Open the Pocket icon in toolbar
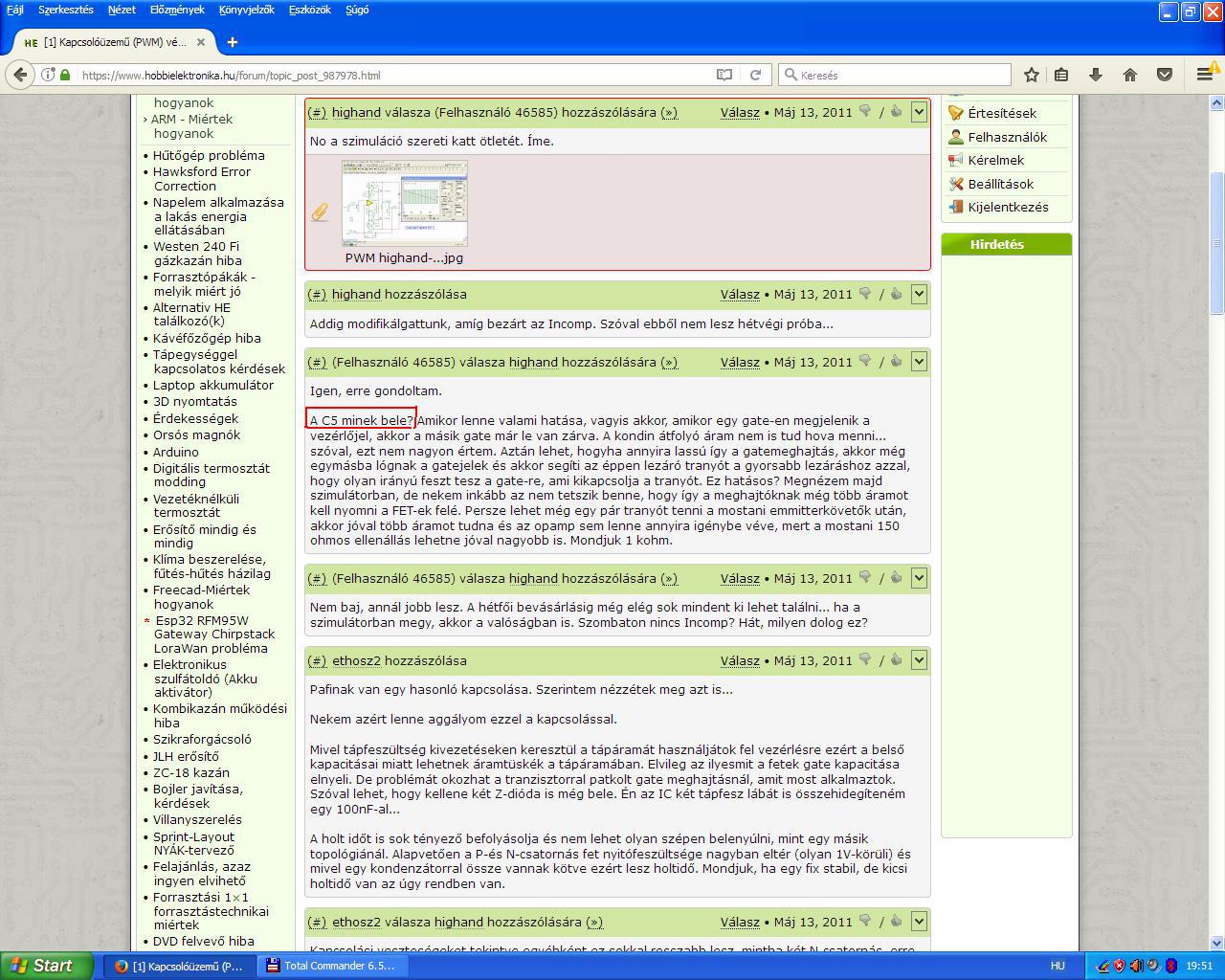Image resolution: width=1225 pixels, height=980 pixels. (x=1165, y=75)
